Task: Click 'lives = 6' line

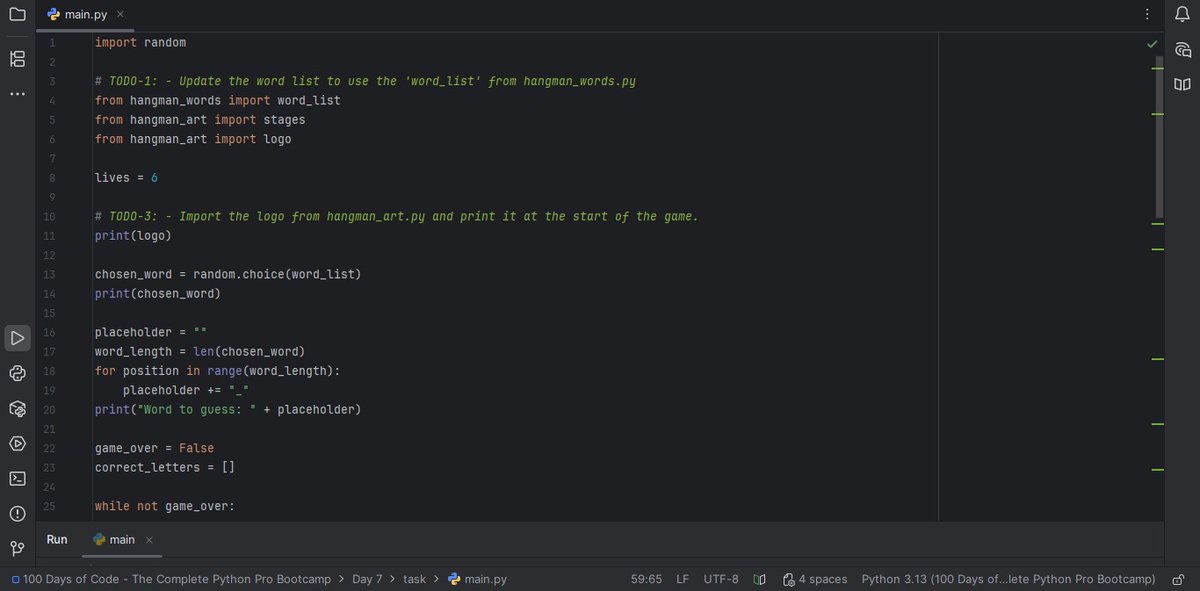Action: [x=126, y=178]
